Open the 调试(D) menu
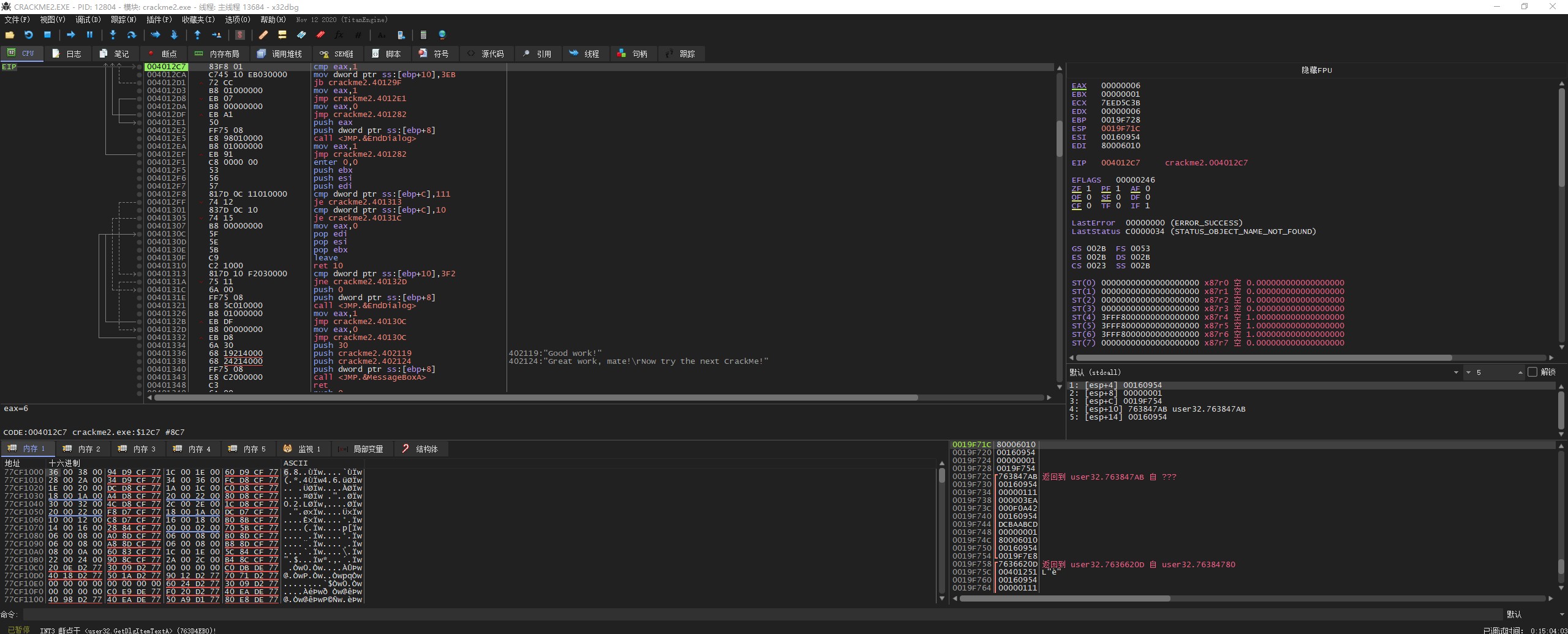 coord(88,20)
